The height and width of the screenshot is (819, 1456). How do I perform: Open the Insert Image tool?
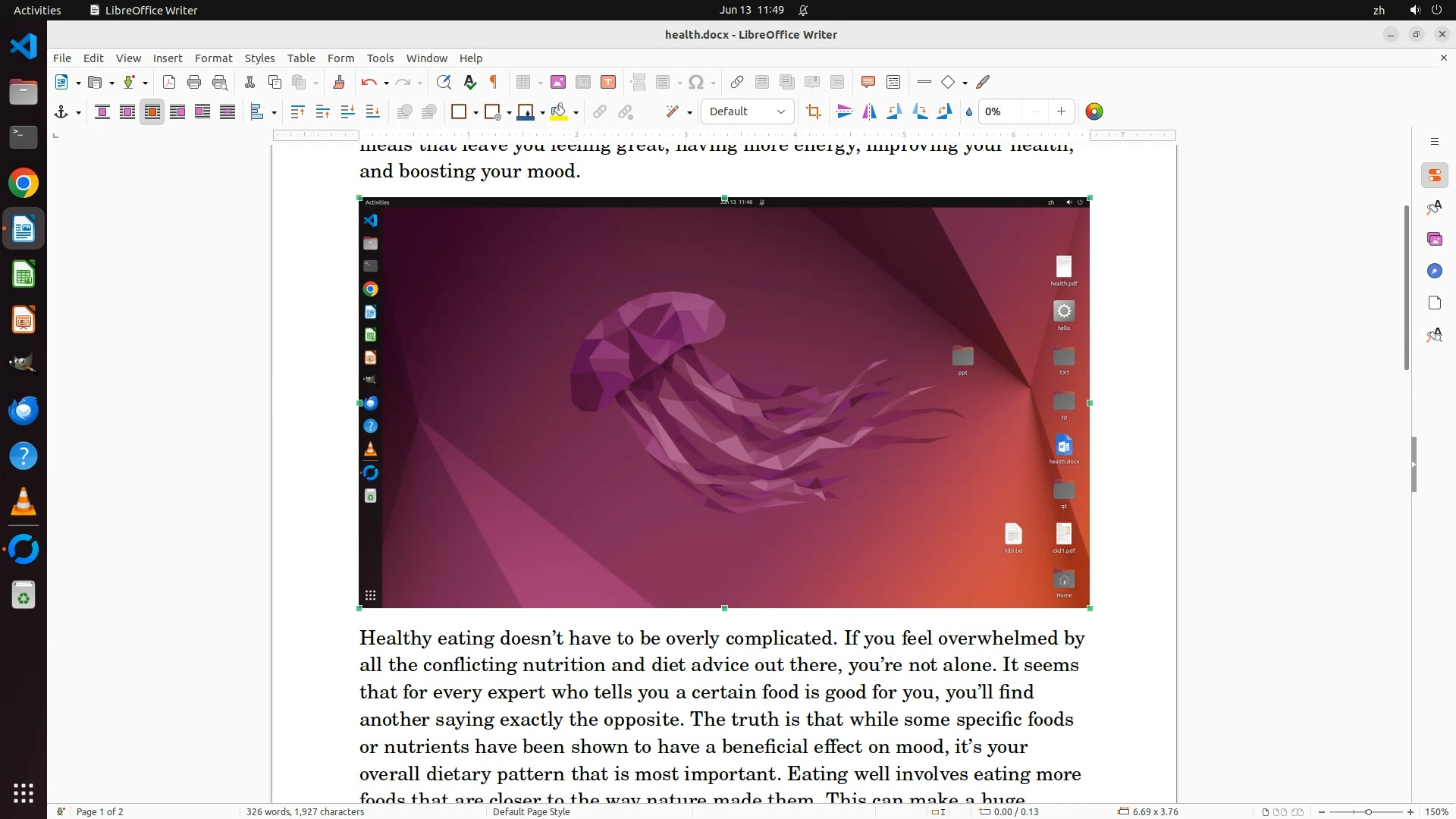558,83
